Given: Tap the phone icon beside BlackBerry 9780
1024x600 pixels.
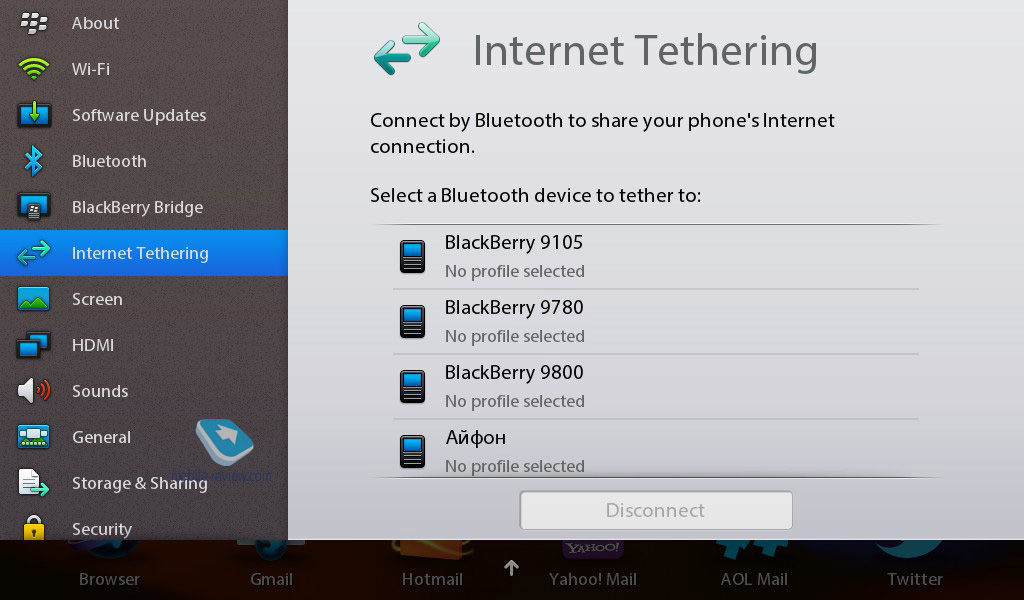Looking at the screenshot, I should tap(412, 321).
